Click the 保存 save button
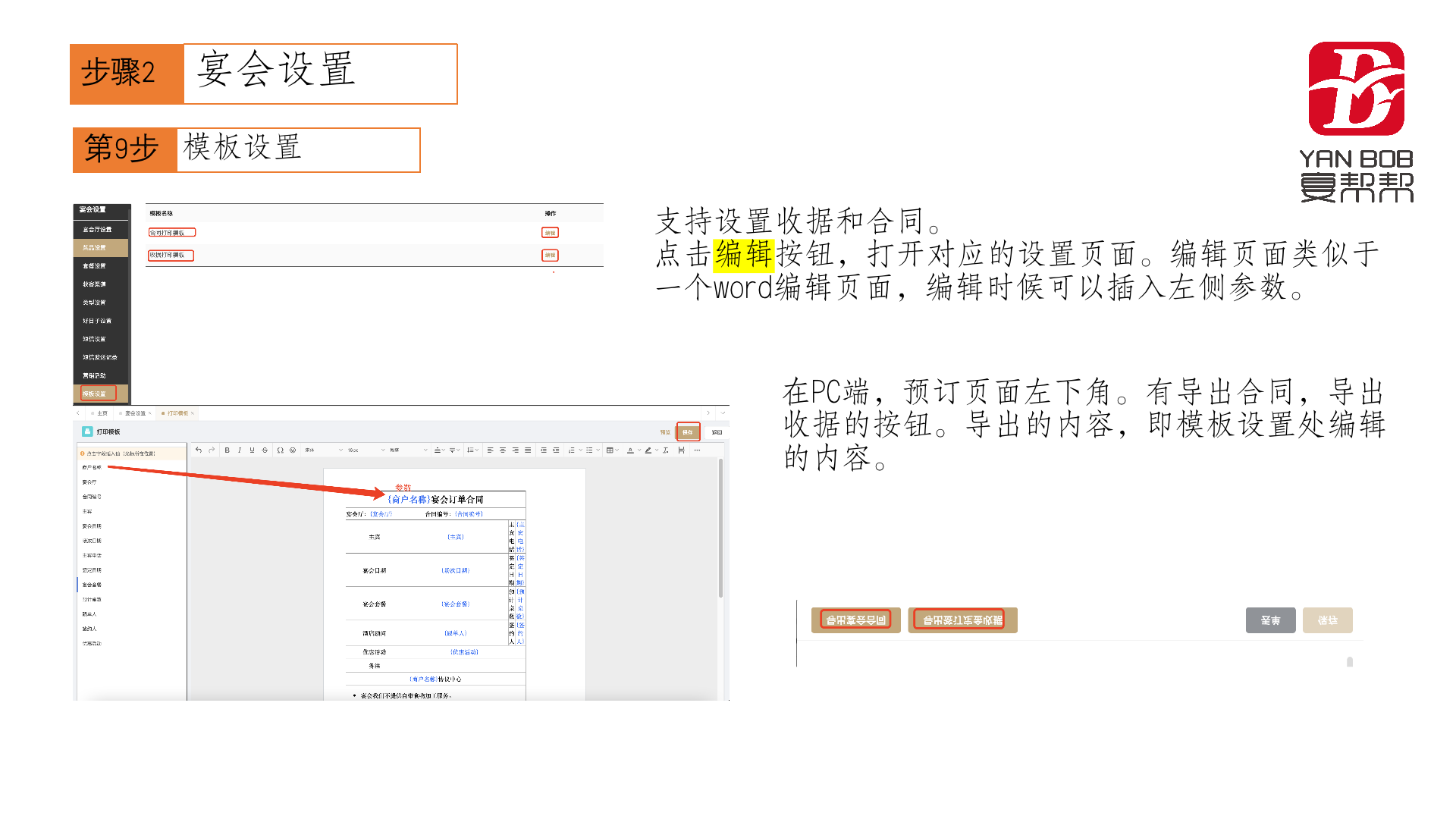Image resolution: width=1456 pixels, height=819 pixels. [x=688, y=431]
